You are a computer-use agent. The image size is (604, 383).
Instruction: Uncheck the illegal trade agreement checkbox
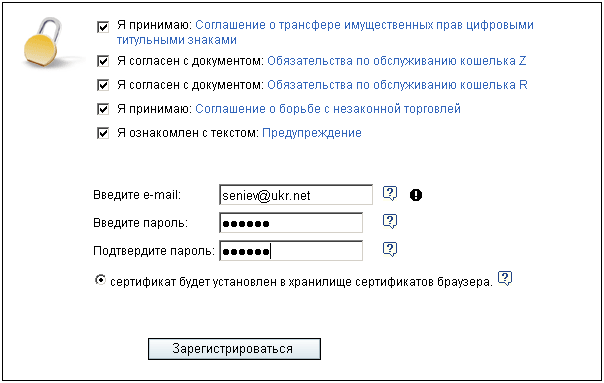(103, 109)
